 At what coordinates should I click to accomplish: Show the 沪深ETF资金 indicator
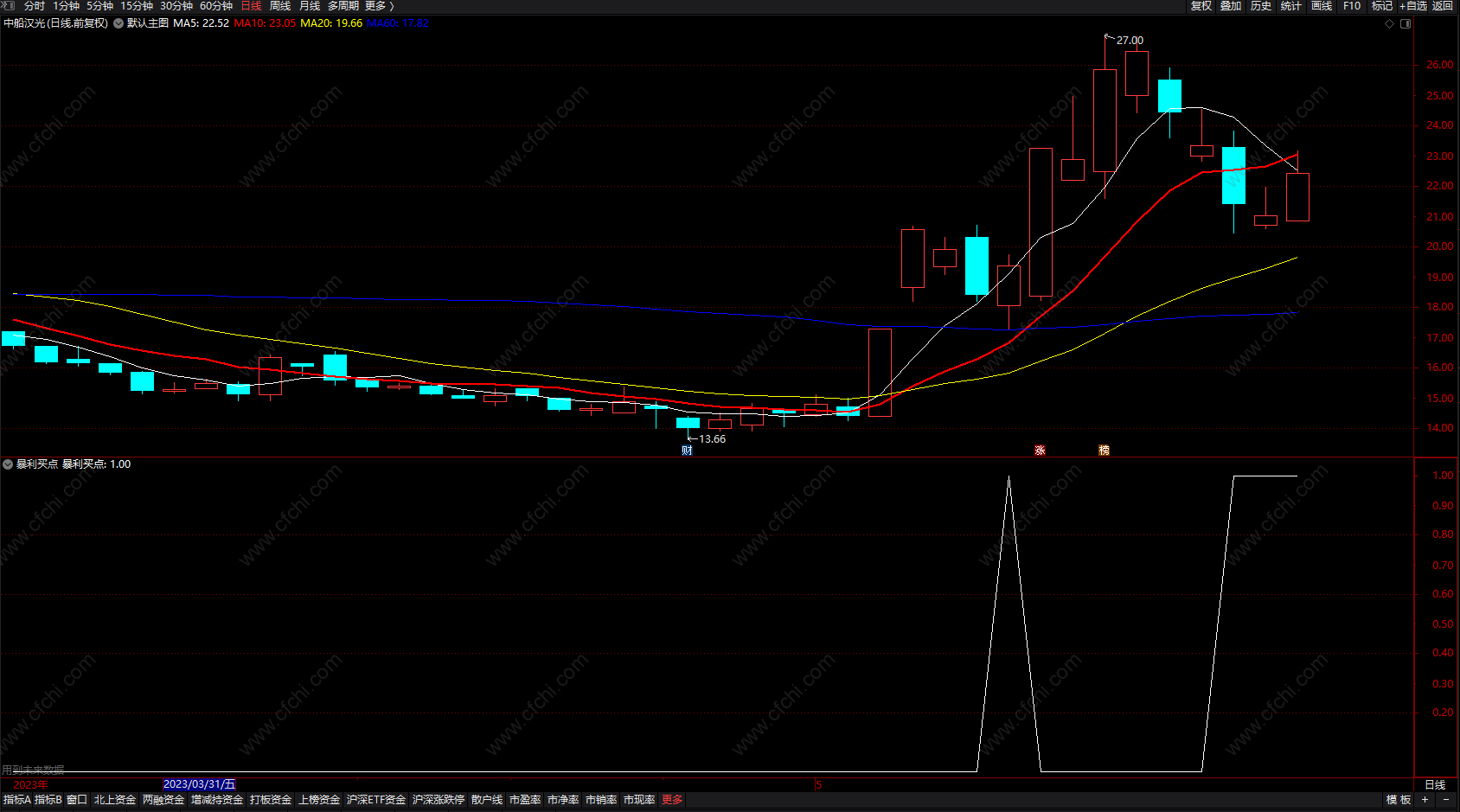[x=376, y=800]
